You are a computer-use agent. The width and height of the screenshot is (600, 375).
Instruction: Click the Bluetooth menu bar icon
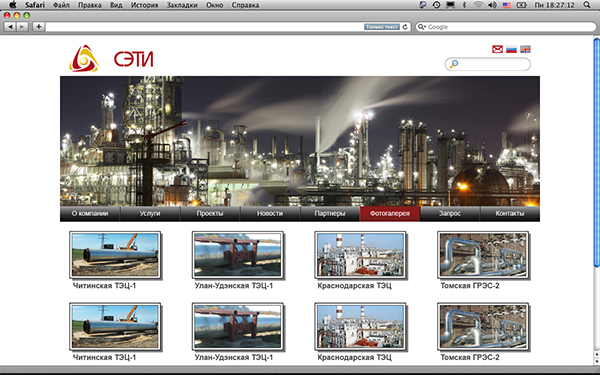point(465,5)
